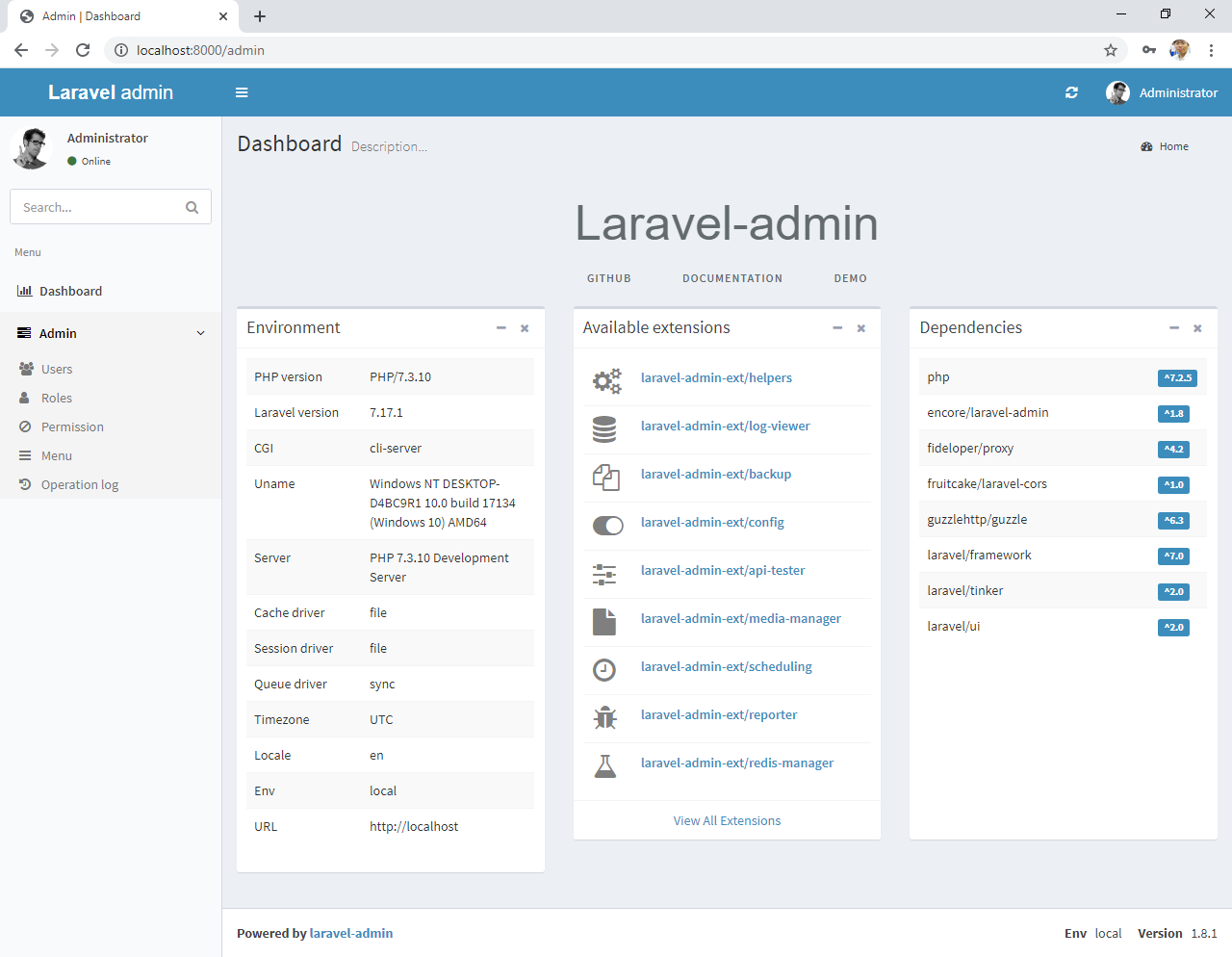Minimize the Dependencies panel

pyautogui.click(x=1174, y=328)
